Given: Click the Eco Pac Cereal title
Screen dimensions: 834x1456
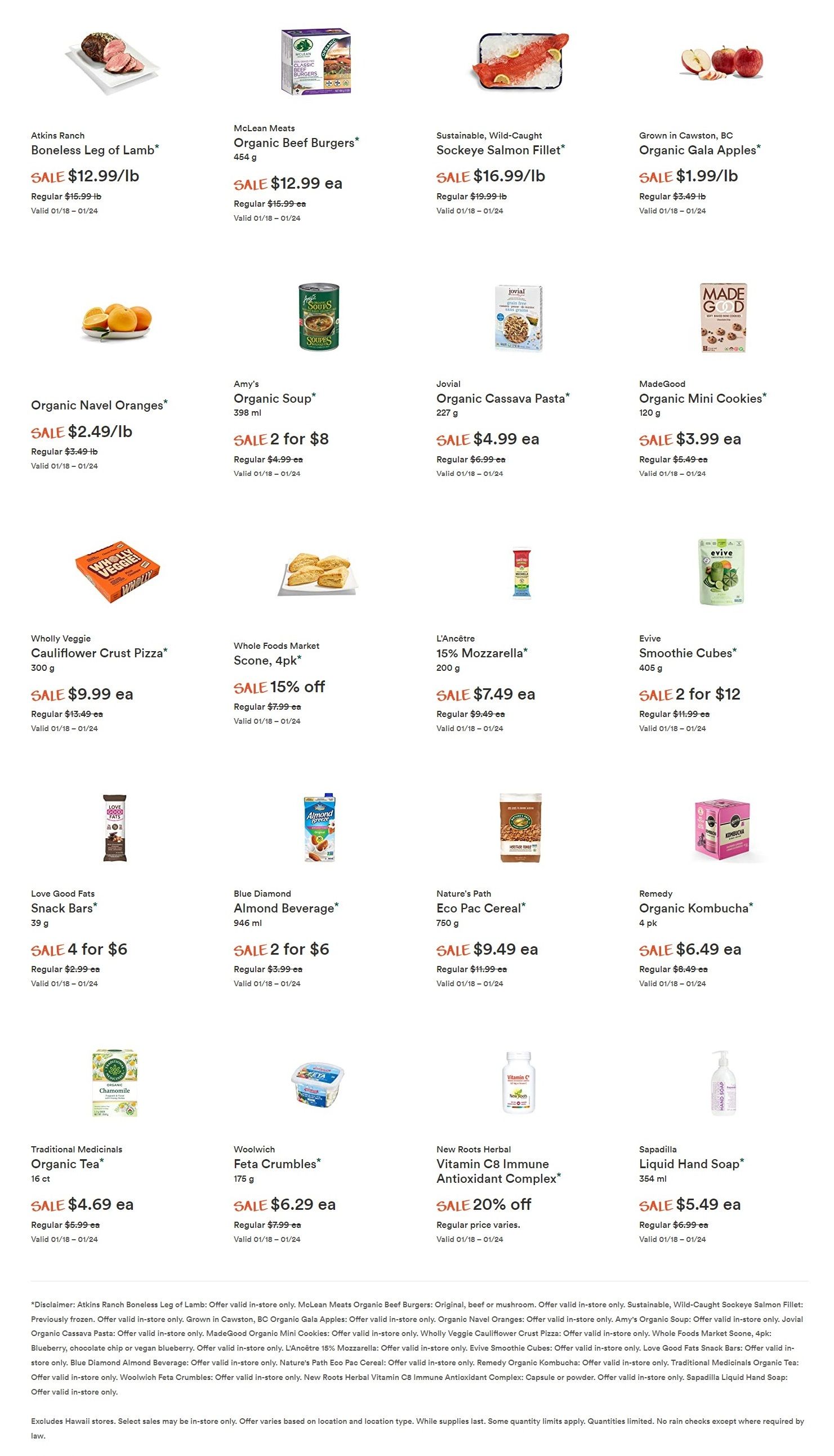Looking at the screenshot, I should (x=479, y=909).
